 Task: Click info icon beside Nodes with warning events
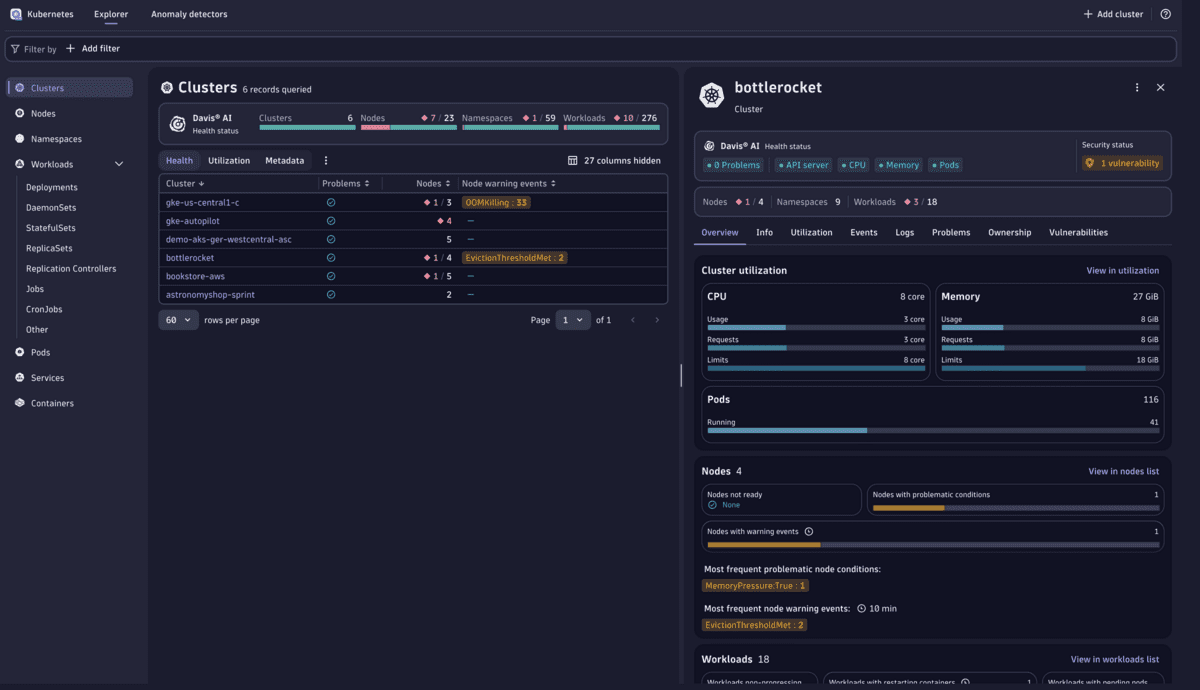pyautogui.click(x=809, y=531)
